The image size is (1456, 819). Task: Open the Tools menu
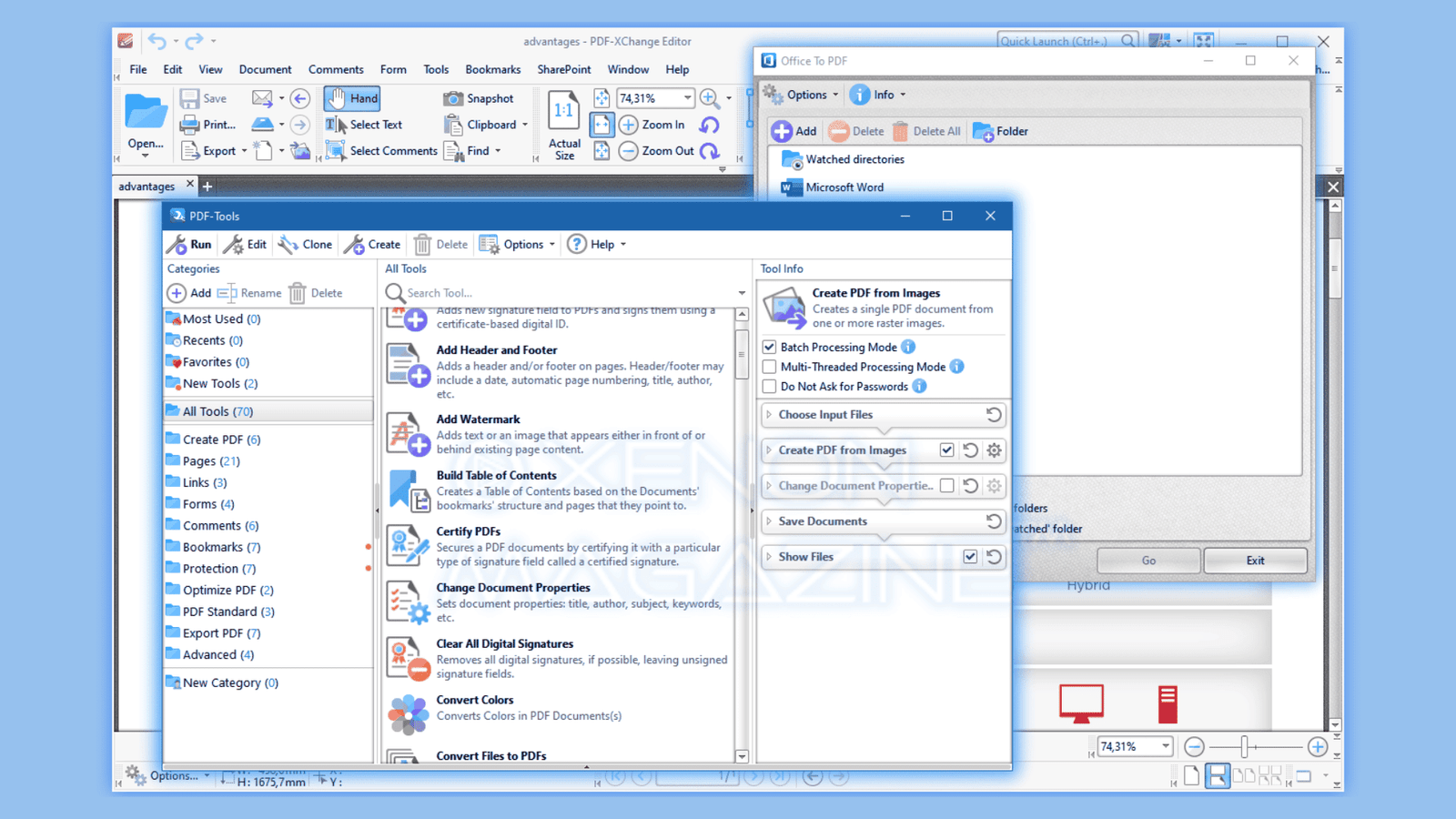coord(436,69)
